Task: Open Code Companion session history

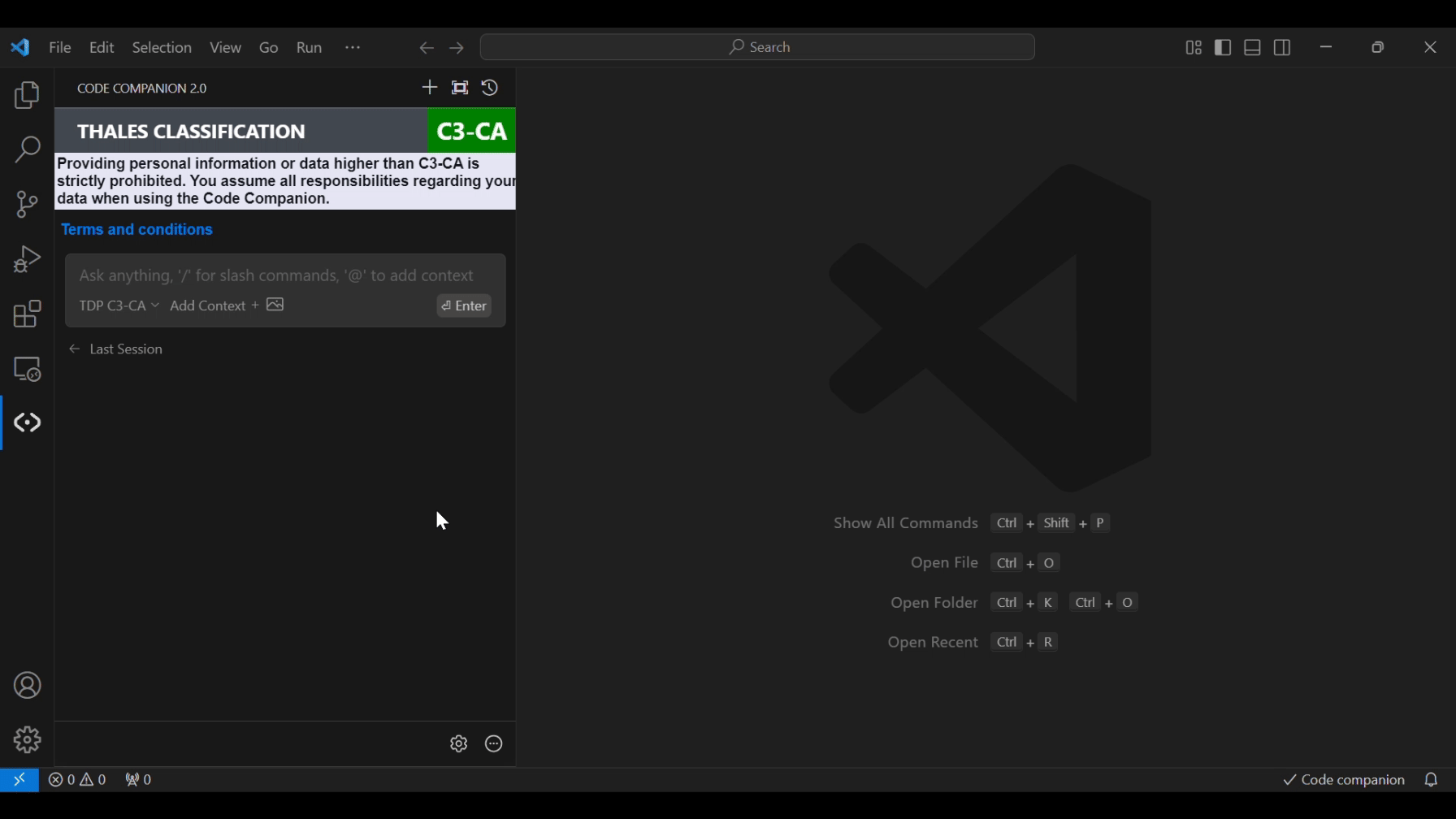Action: pos(490,88)
